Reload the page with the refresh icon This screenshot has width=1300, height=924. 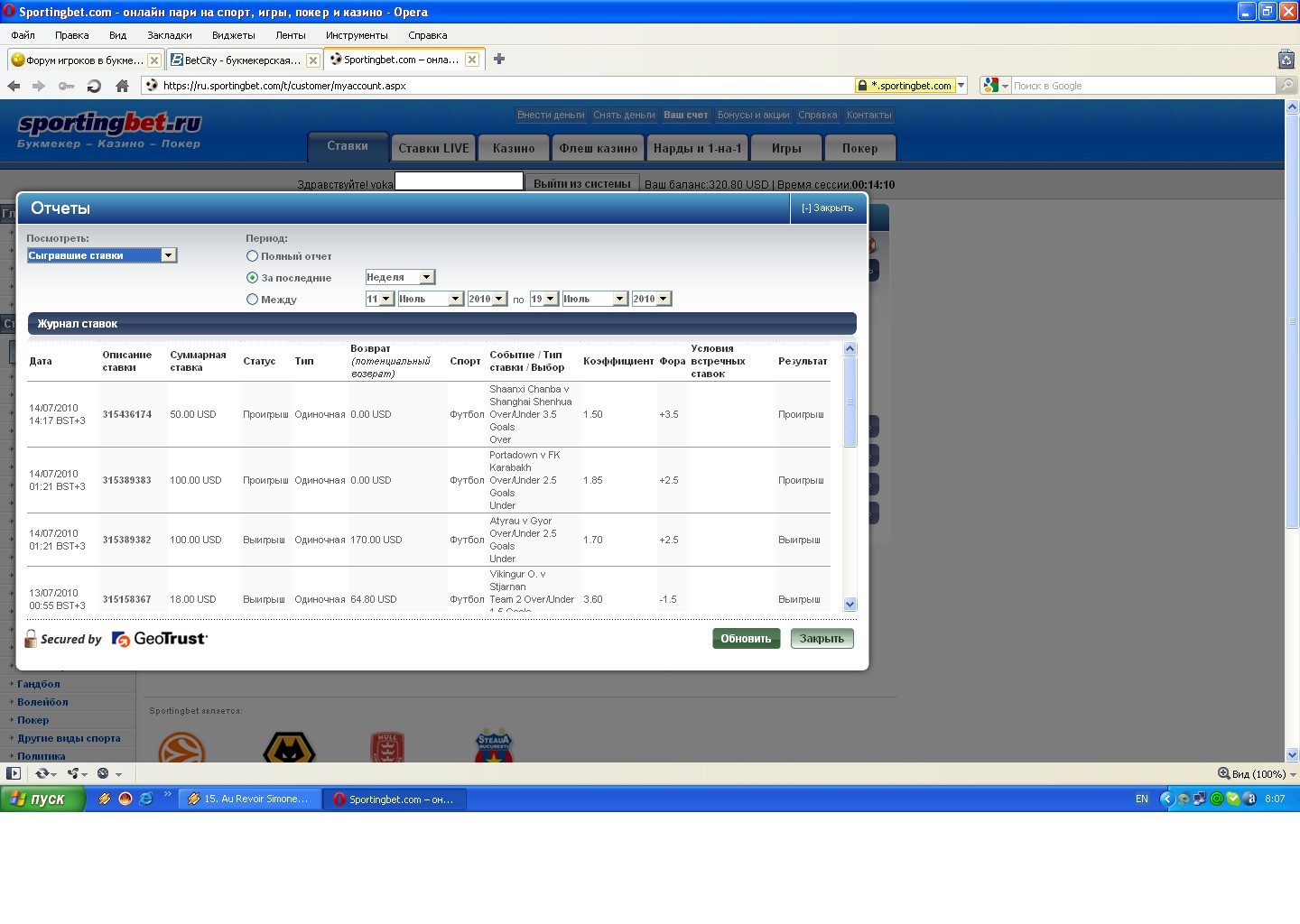pyautogui.click(x=94, y=86)
